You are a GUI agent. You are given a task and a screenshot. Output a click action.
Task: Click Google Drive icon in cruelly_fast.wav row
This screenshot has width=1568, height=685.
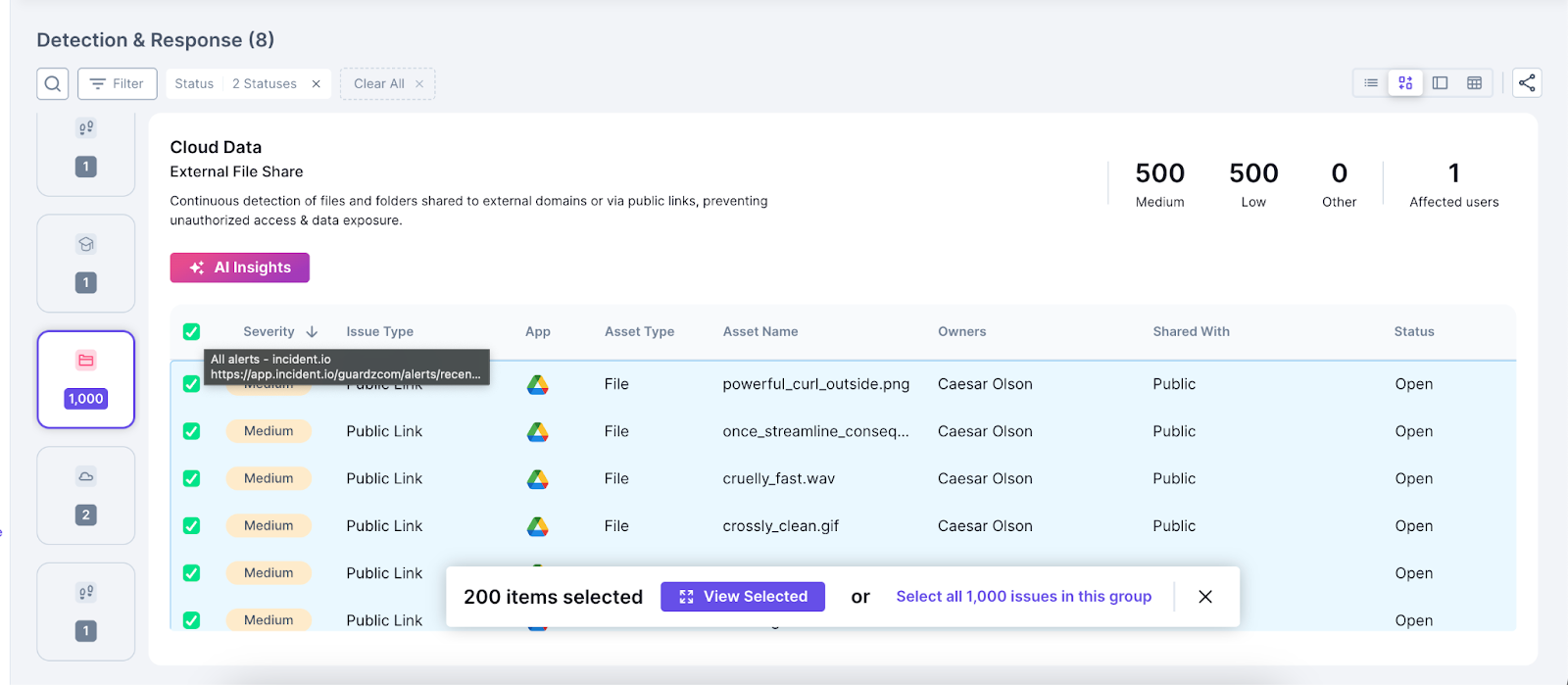pyautogui.click(x=537, y=479)
